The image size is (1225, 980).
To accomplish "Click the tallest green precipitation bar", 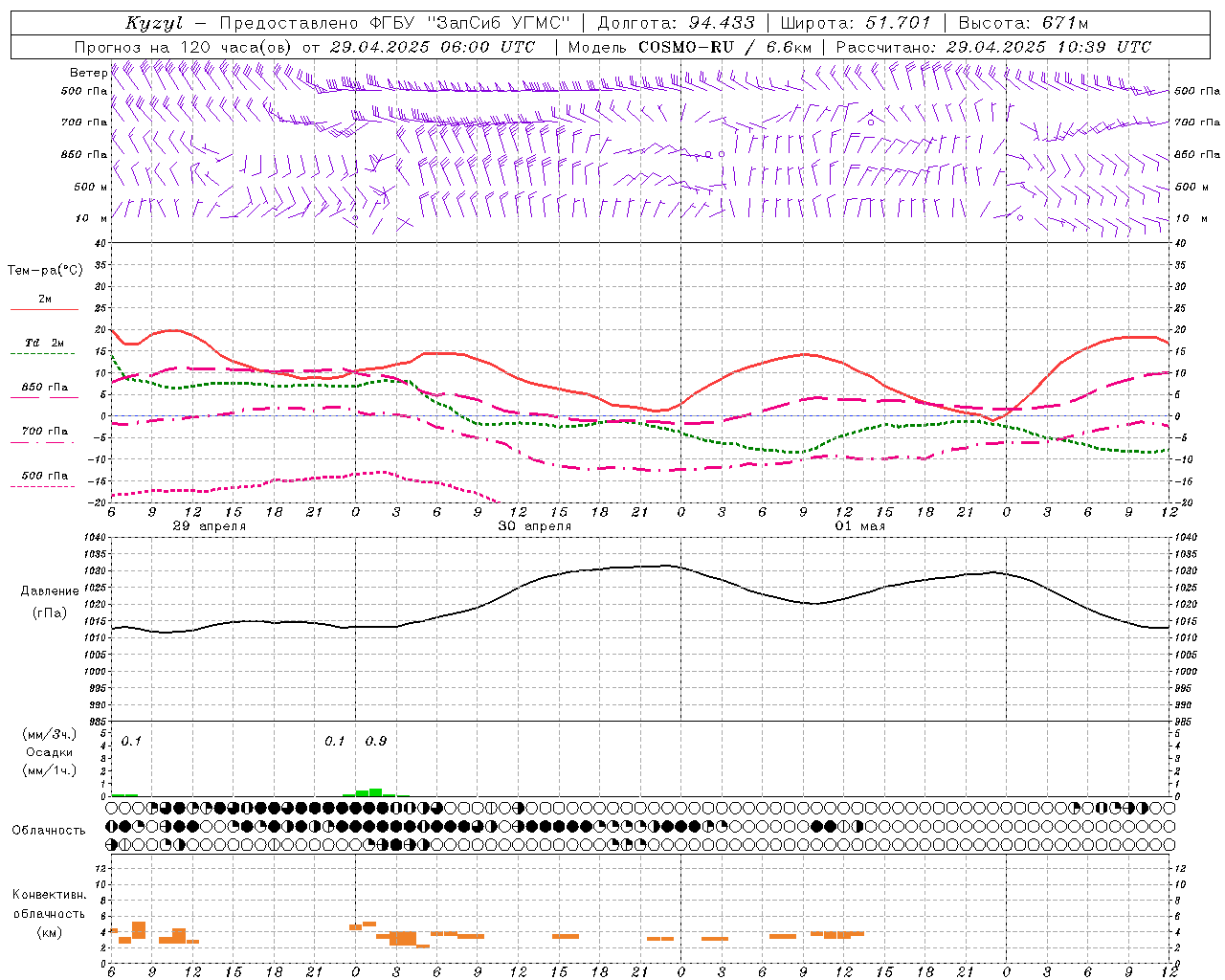I will (376, 792).
